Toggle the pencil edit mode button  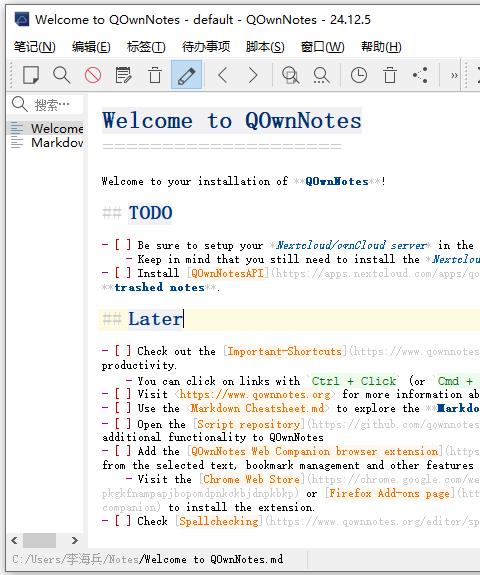(x=186, y=75)
